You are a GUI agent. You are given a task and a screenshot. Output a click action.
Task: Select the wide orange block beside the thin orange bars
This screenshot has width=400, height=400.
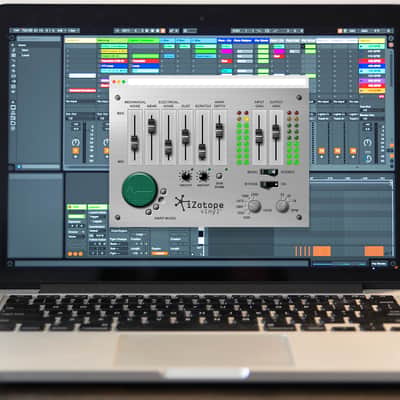(x=322, y=251)
